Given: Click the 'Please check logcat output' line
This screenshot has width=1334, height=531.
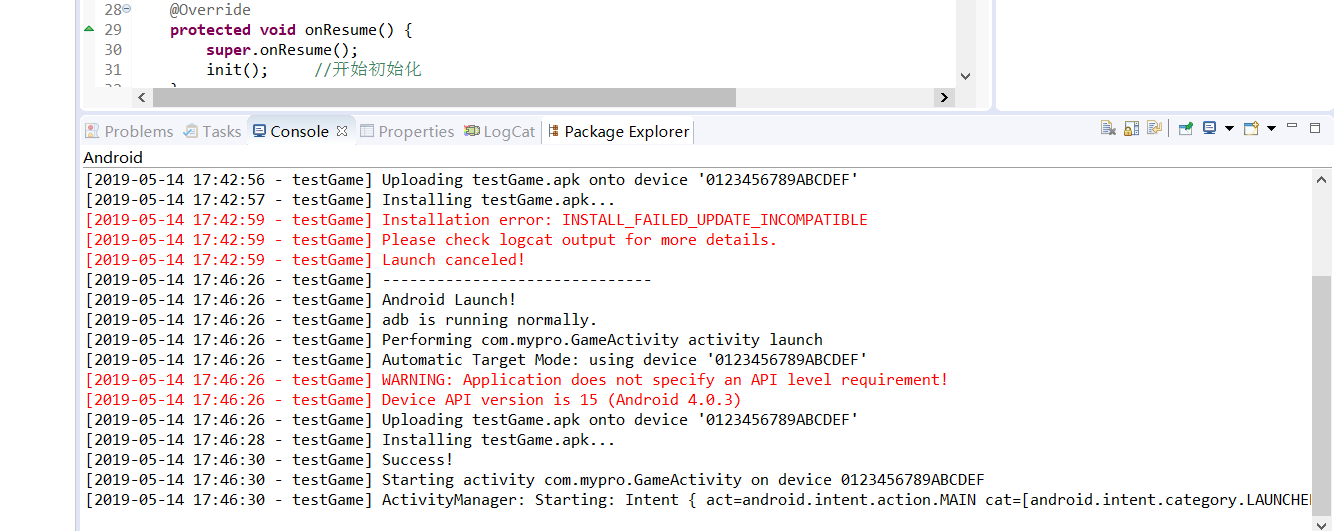Looking at the screenshot, I should tap(431, 240).
